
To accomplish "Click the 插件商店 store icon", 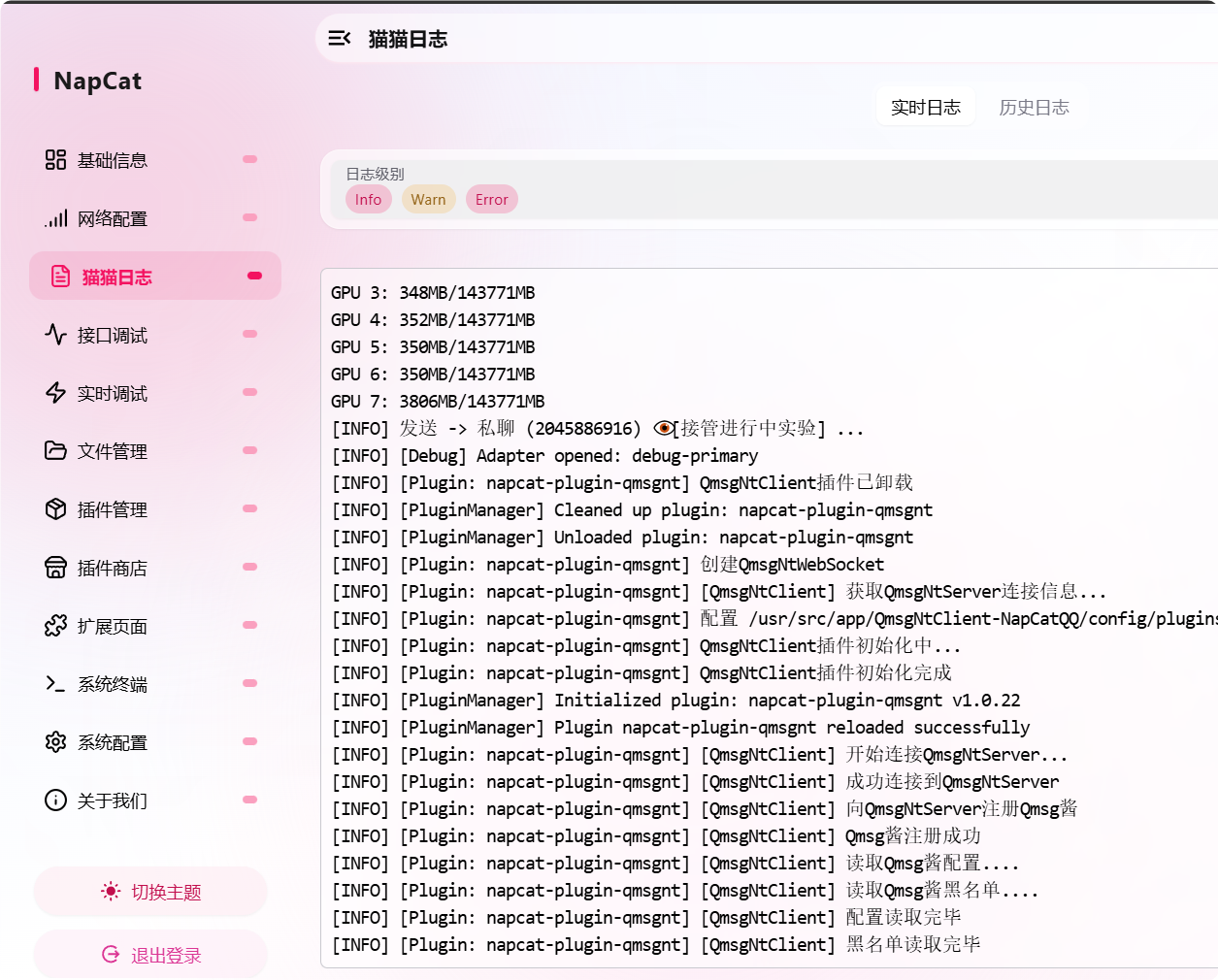I will coord(55,568).
